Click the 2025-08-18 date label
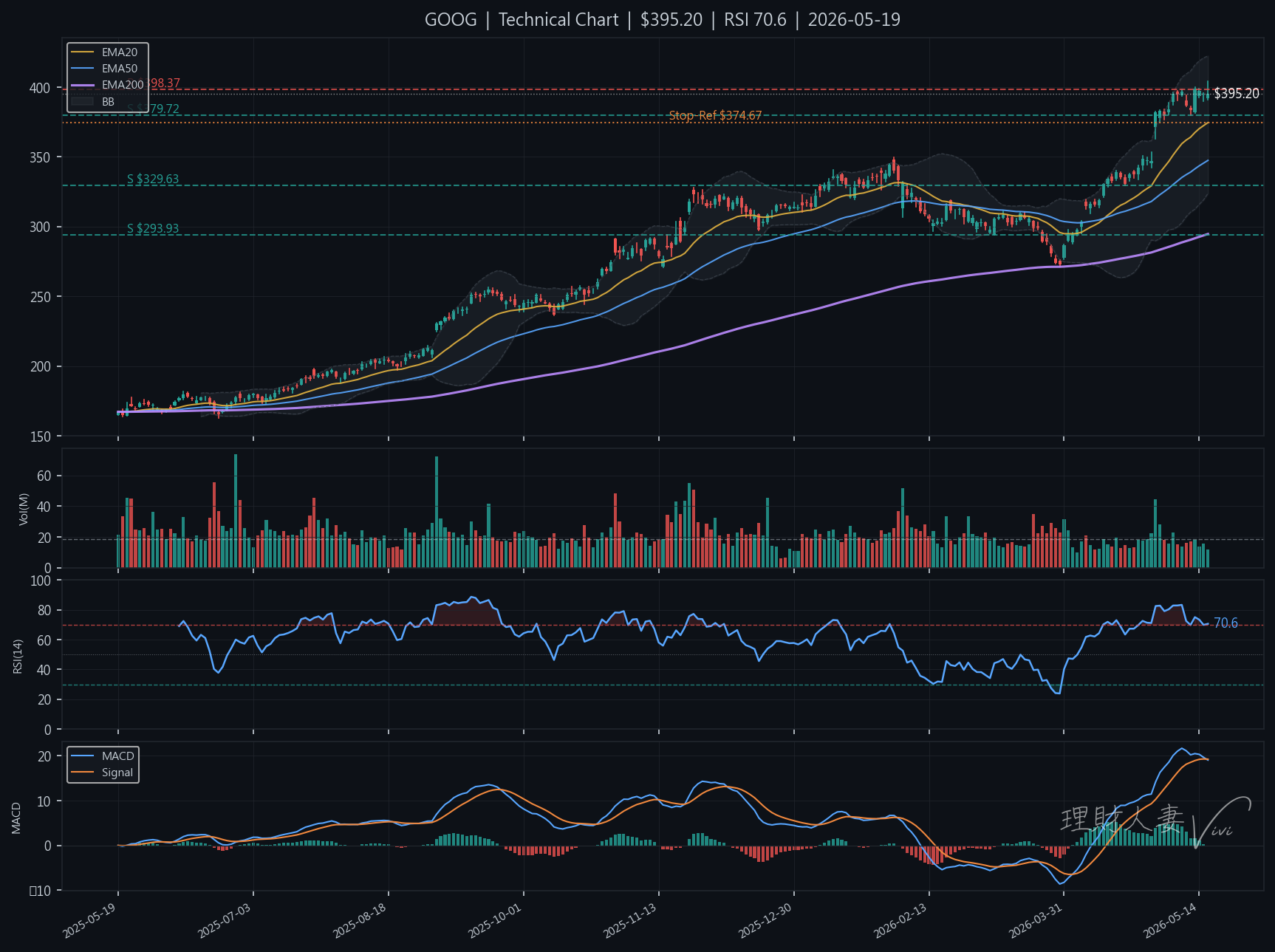This screenshot has width=1275, height=952. [x=360, y=920]
